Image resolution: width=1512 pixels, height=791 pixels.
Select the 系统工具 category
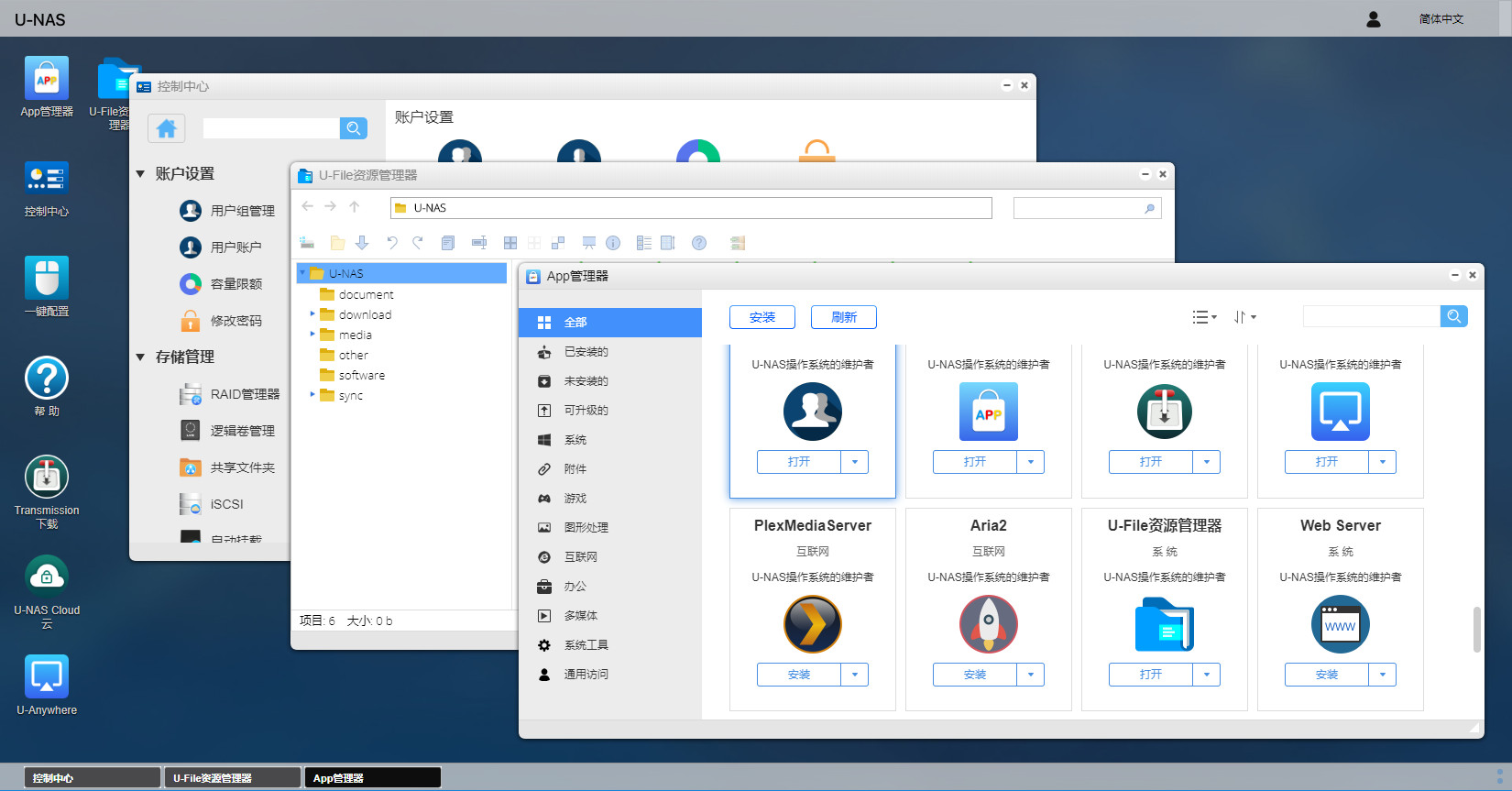click(610, 645)
